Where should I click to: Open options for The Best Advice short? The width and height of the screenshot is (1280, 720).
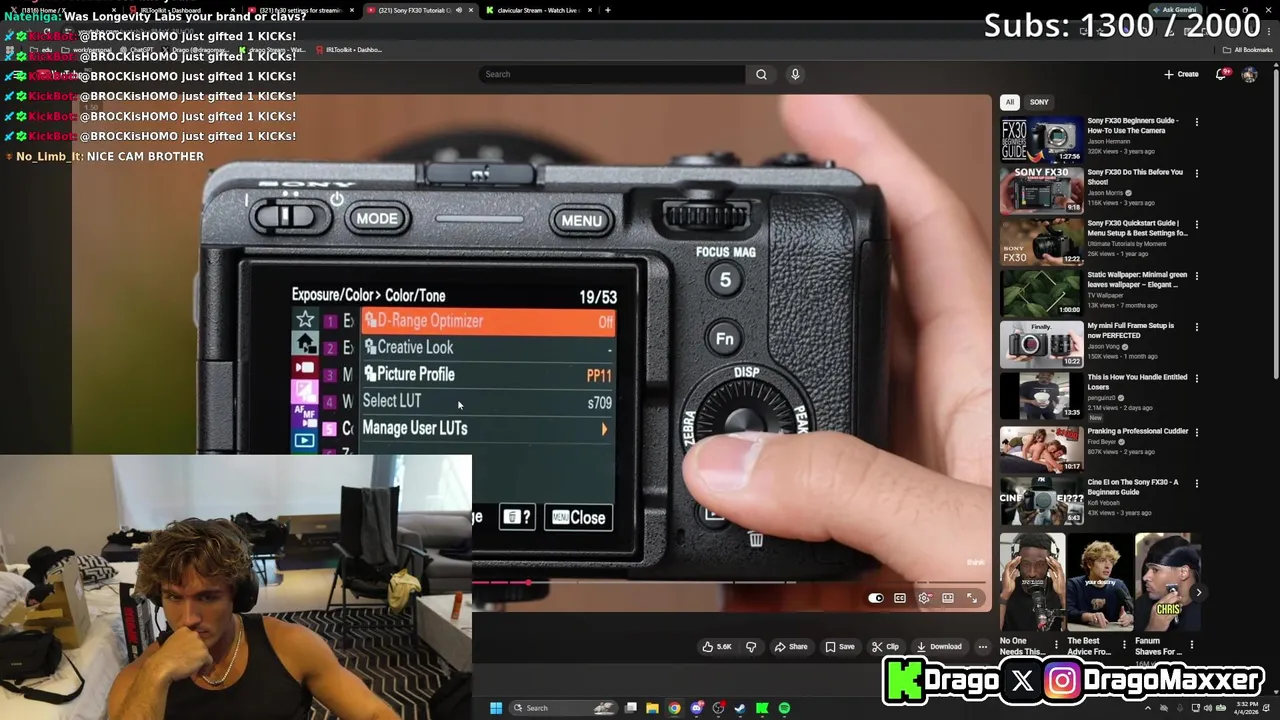pyautogui.click(x=1124, y=644)
